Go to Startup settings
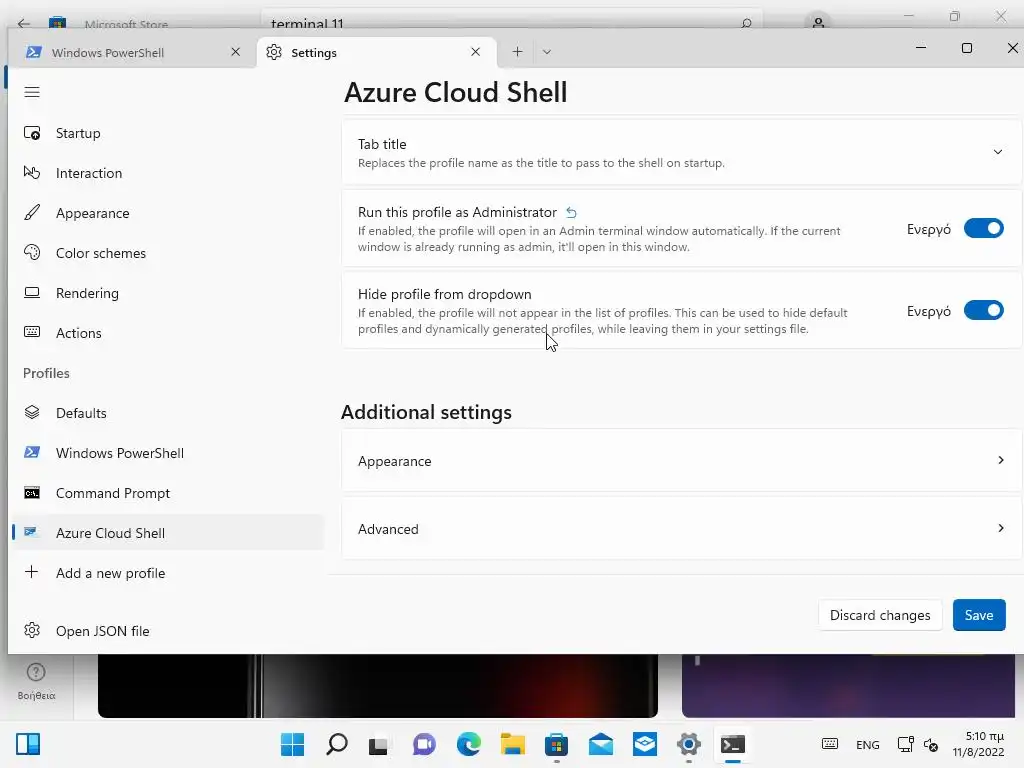 coord(167,133)
